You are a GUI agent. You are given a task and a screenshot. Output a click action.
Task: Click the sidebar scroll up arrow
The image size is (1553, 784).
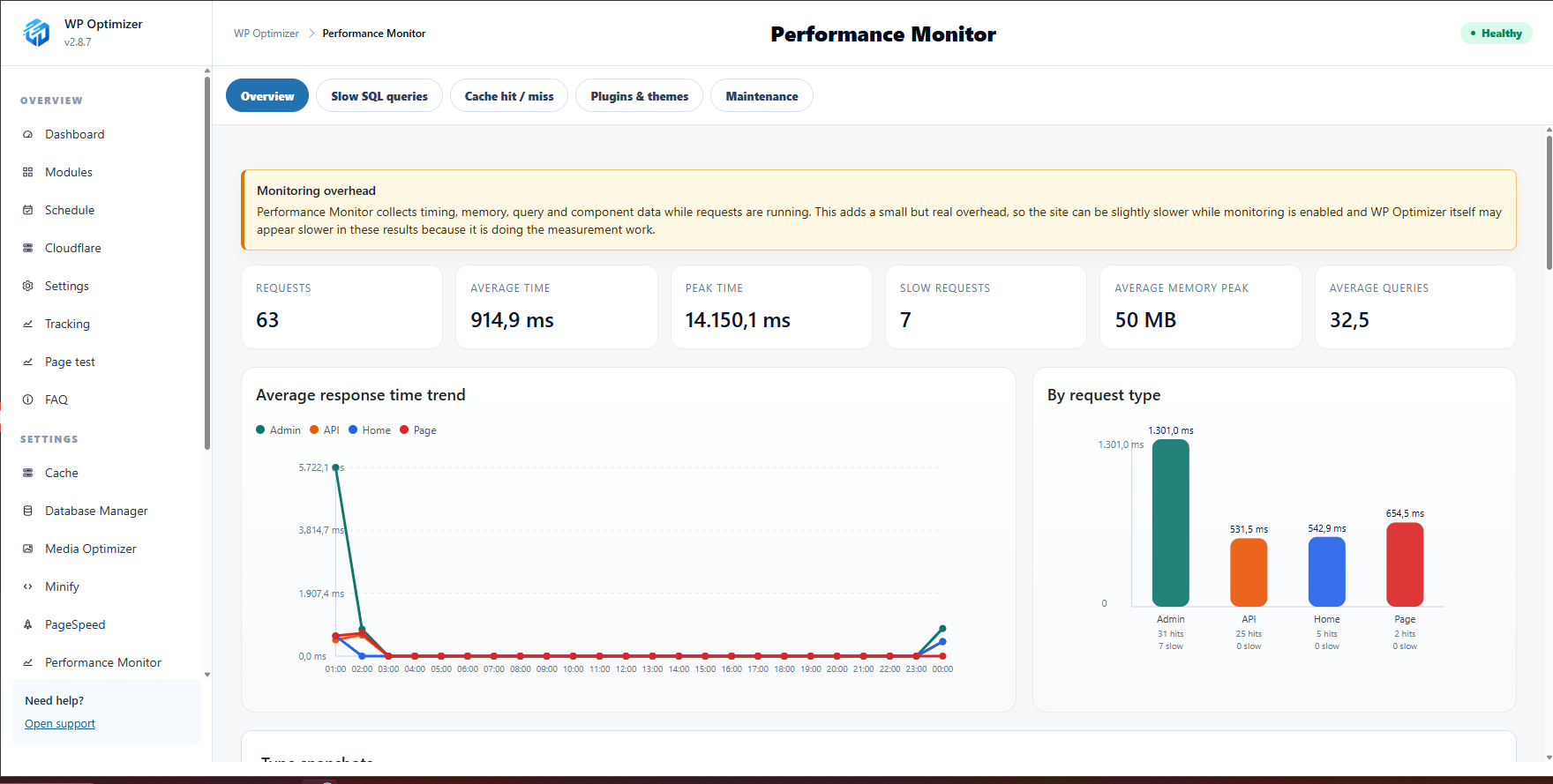207,71
